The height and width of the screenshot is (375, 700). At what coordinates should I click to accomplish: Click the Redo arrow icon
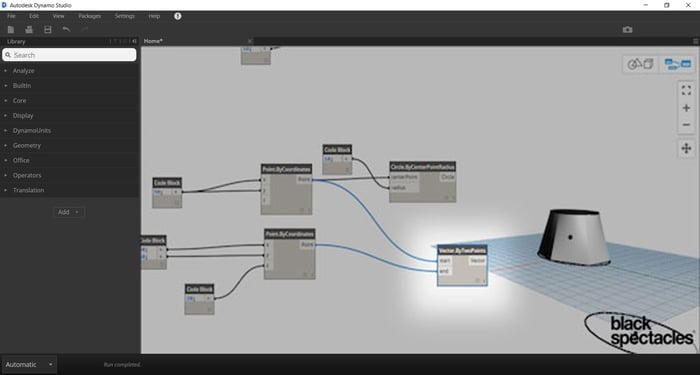[85, 29]
